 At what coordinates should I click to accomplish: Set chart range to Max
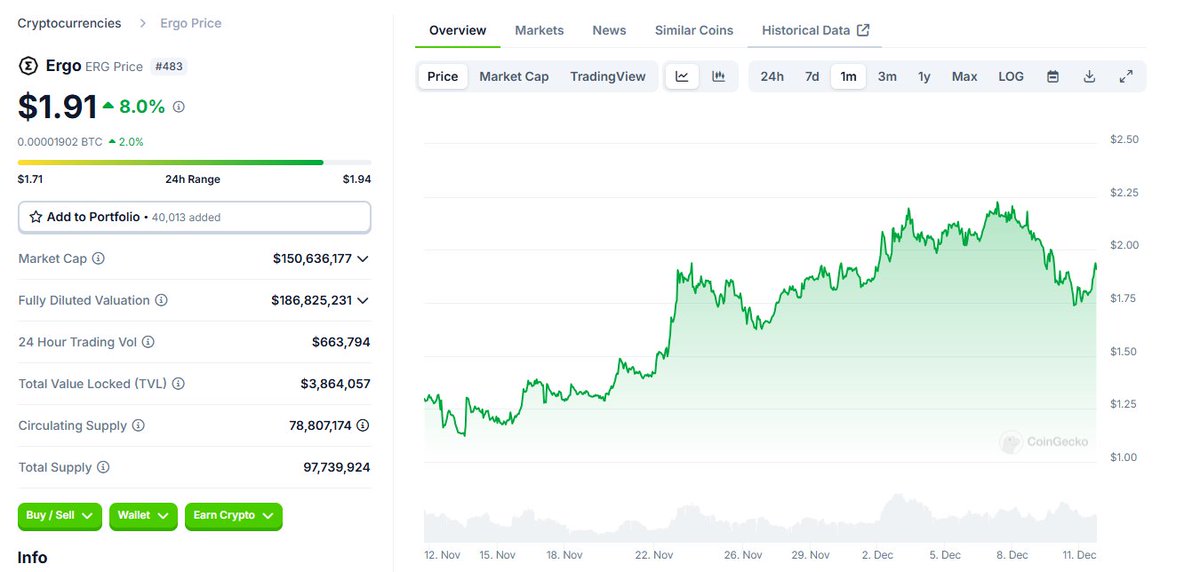coord(964,76)
